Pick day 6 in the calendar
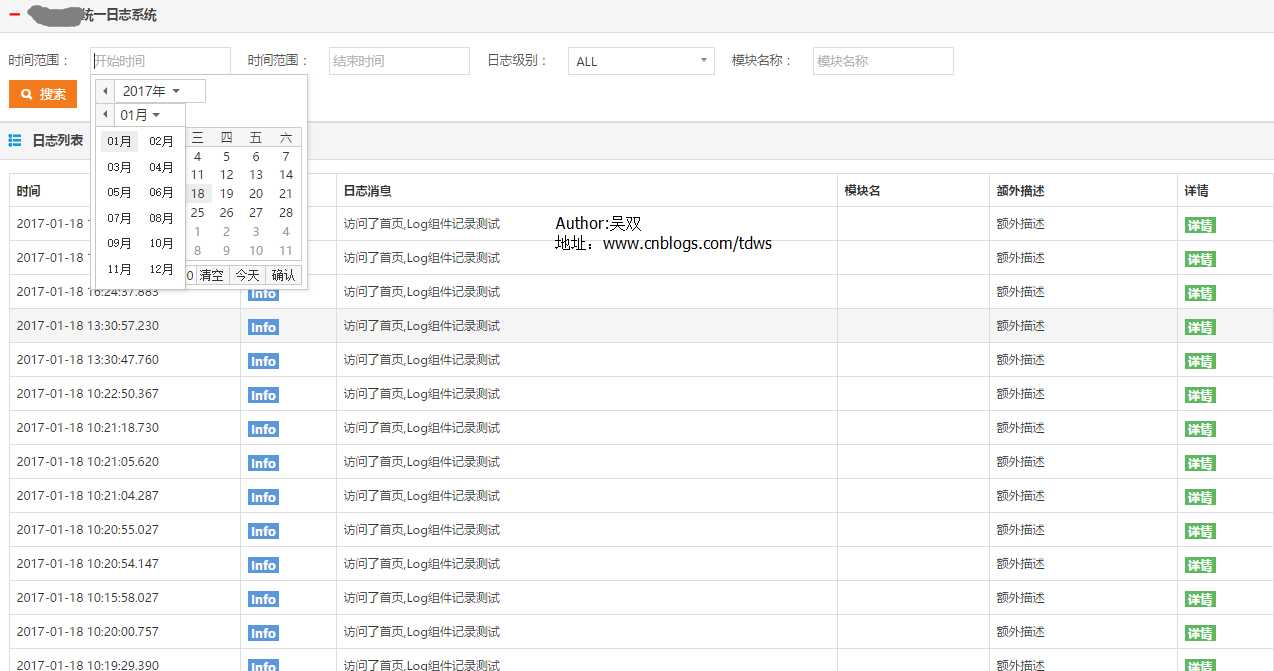The image size is (1274, 671). tap(256, 156)
